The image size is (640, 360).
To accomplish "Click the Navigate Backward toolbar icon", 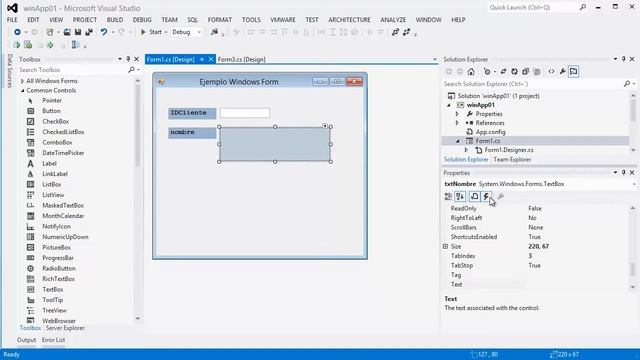I will tap(17, 32).
